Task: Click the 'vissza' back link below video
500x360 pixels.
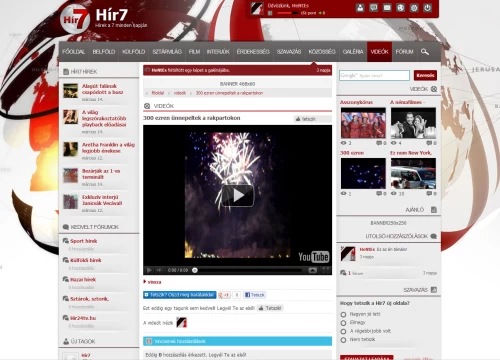Action: 154,282
